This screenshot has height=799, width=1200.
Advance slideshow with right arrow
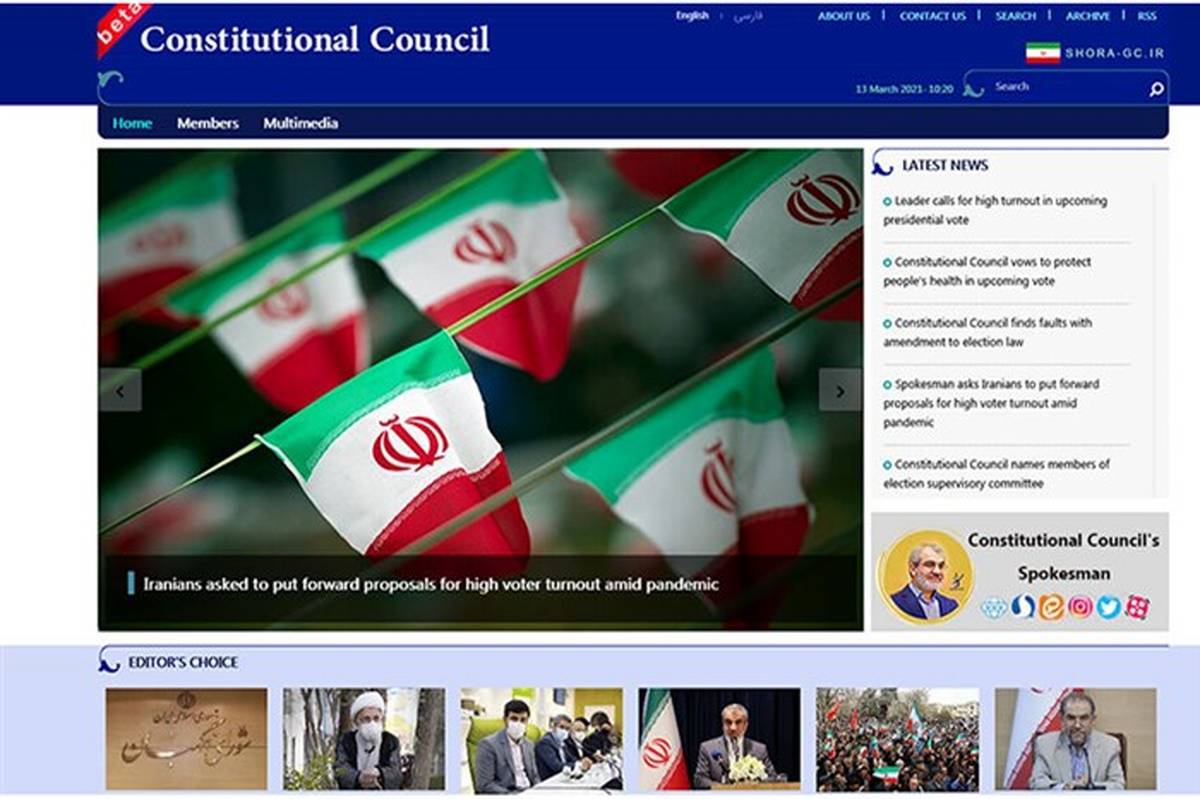tap(839, 391)
